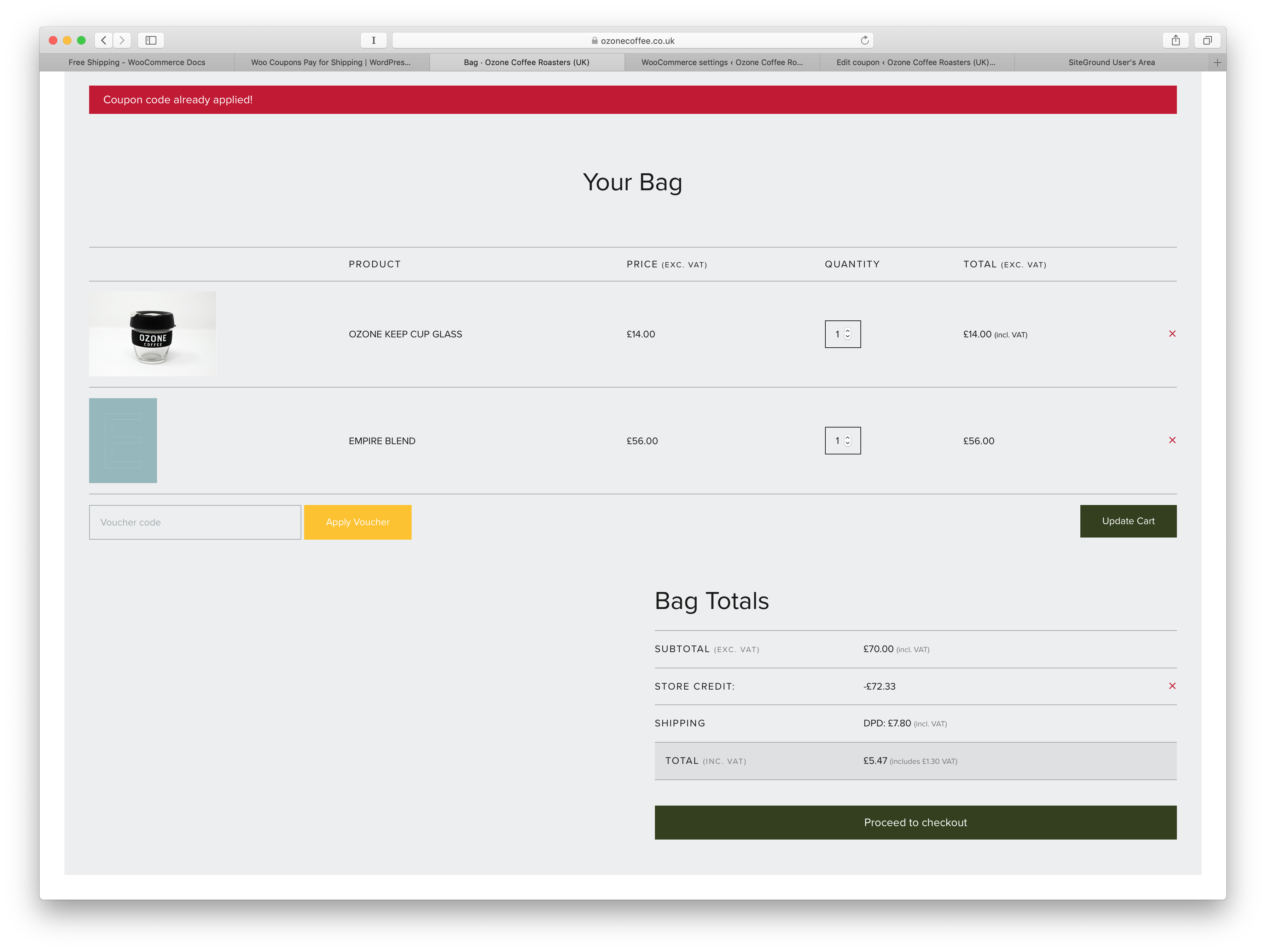Reload the page with the refresh icon
The height and width of the screenshot is (952, 1266).
click(x=864, y=40)
